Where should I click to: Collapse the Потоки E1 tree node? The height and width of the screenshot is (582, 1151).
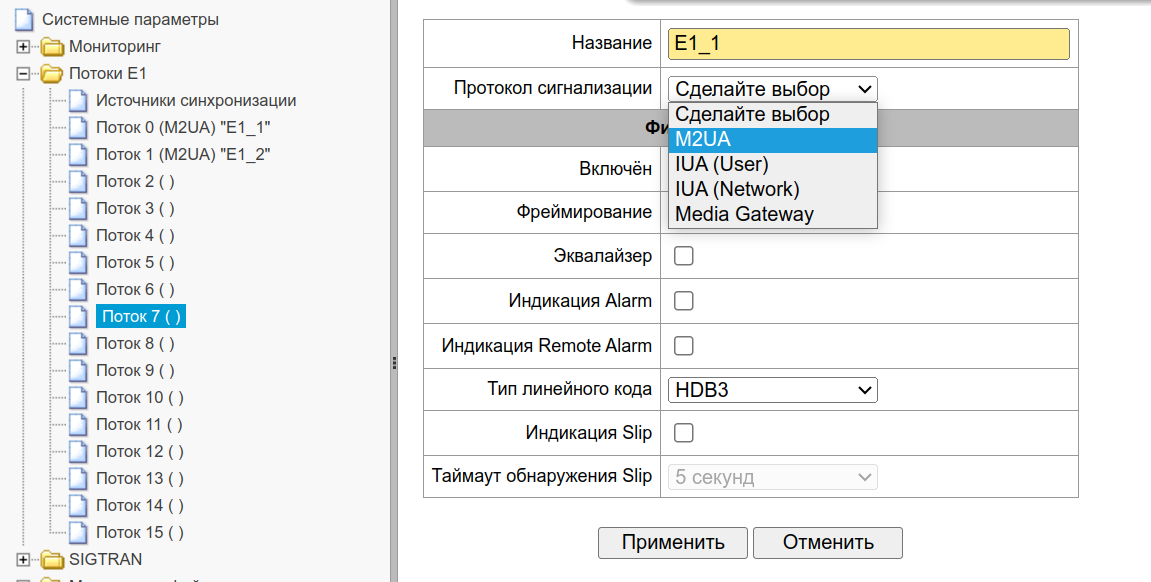click(x=24, y=74)
